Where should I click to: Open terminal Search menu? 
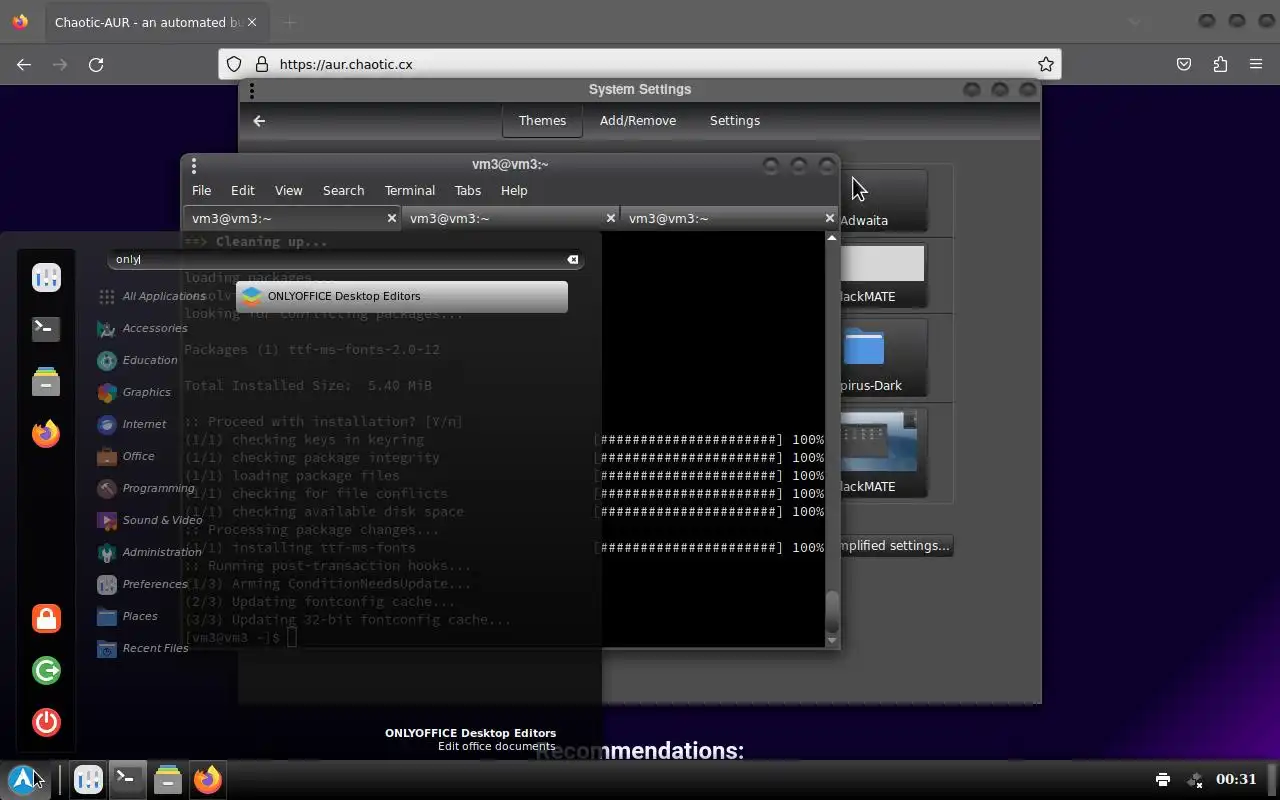[343, 190]
